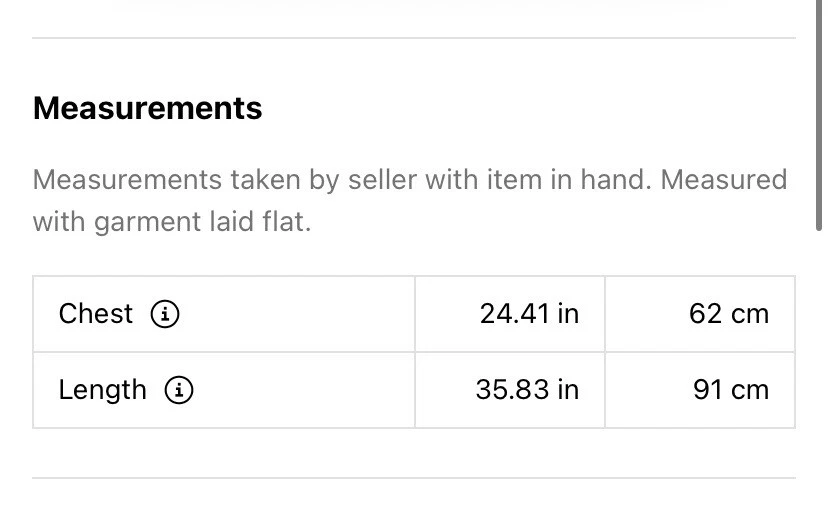Screen dimensions: 828x516
Task: Click the "cm" unit beside 62
Action: click(x=750, y=314)
